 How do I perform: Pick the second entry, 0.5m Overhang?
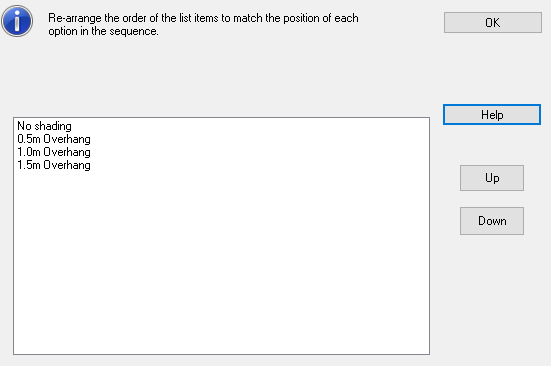pos(54,139)
